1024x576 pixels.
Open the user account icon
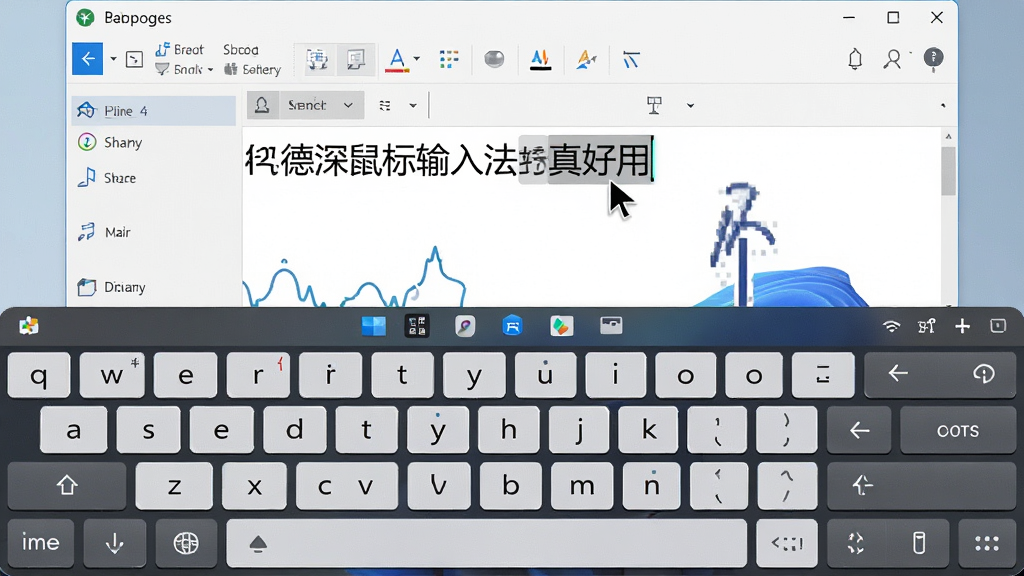(x=892, y=59)
